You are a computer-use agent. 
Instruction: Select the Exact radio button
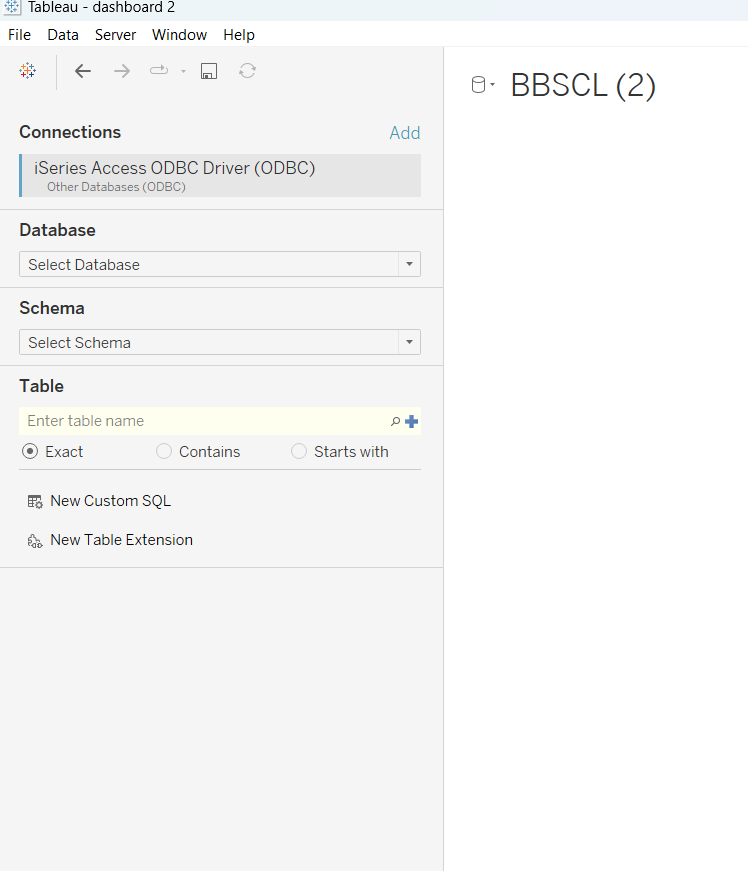(x=30, y=452)
